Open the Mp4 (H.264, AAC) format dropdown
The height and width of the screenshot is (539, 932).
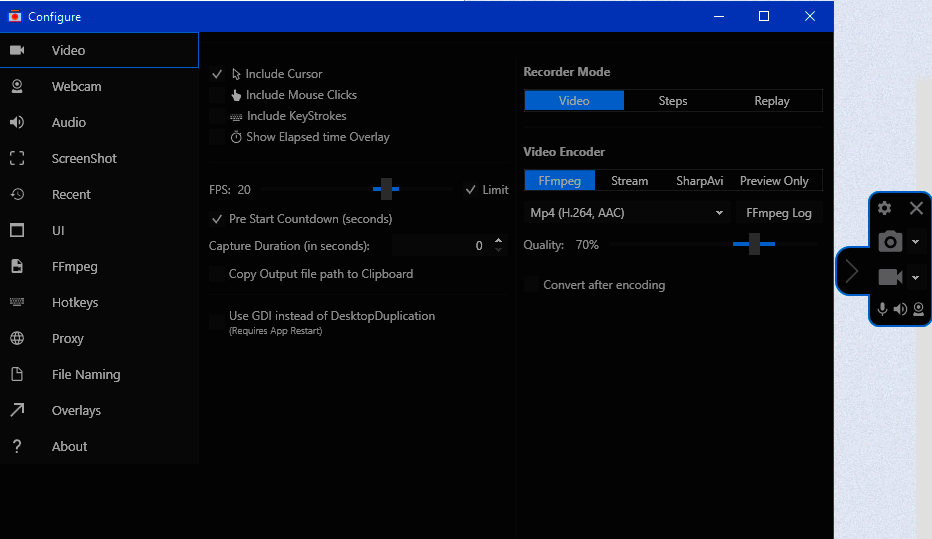tap(627, 213)
